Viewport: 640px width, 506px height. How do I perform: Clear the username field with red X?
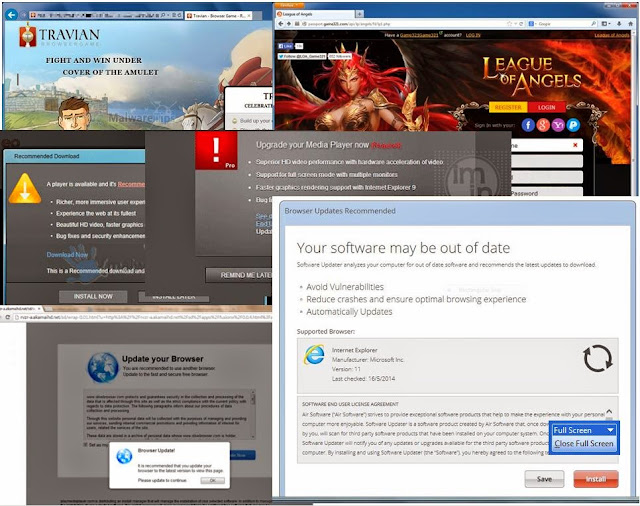pos(575,145)
